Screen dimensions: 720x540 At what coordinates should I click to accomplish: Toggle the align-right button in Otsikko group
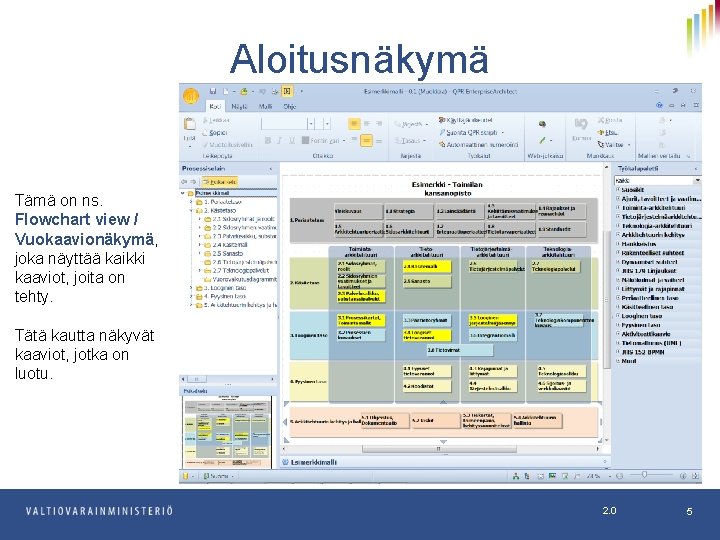click(x=379, y=124)
